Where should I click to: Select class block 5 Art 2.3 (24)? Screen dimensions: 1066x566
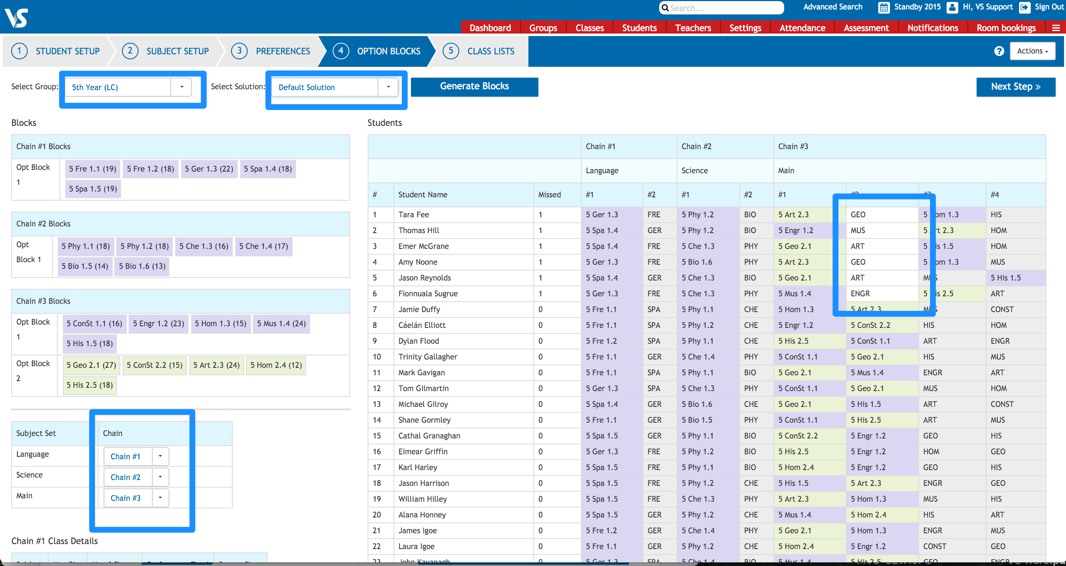216,366
